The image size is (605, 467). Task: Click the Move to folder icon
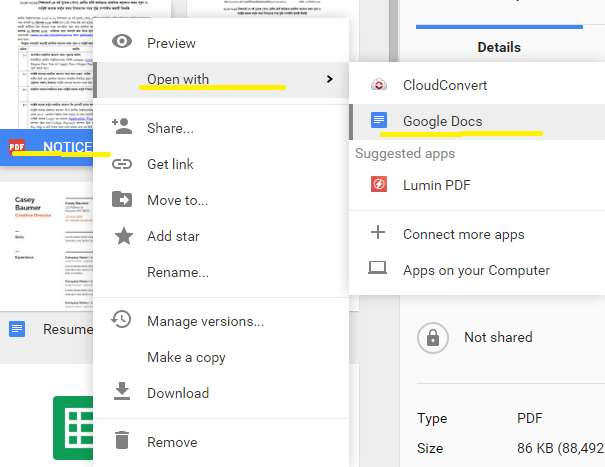coord(122,199)
